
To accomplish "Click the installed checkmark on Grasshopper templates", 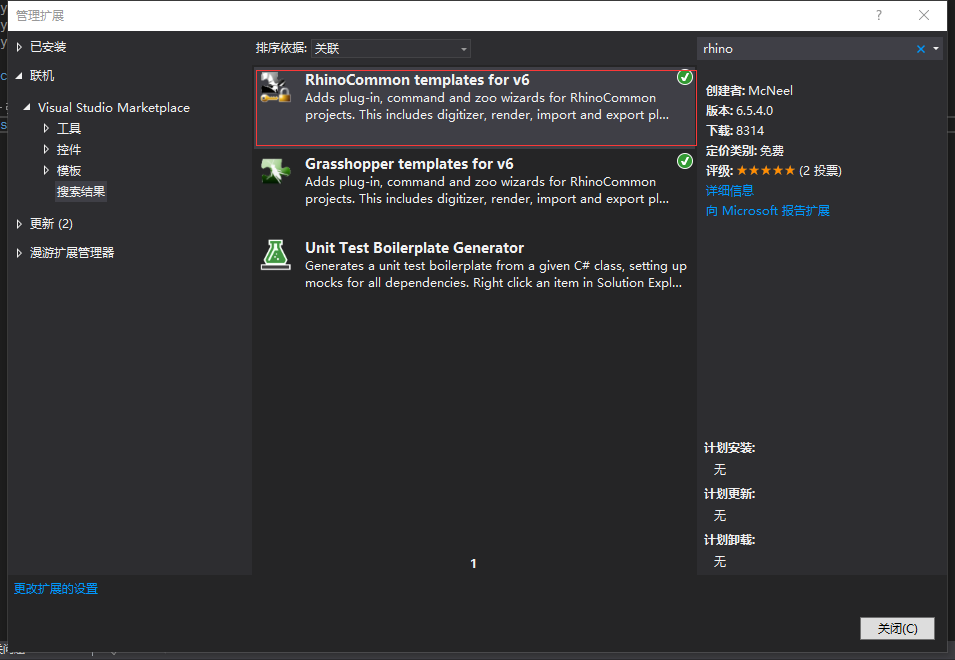I will coord(685,161).
